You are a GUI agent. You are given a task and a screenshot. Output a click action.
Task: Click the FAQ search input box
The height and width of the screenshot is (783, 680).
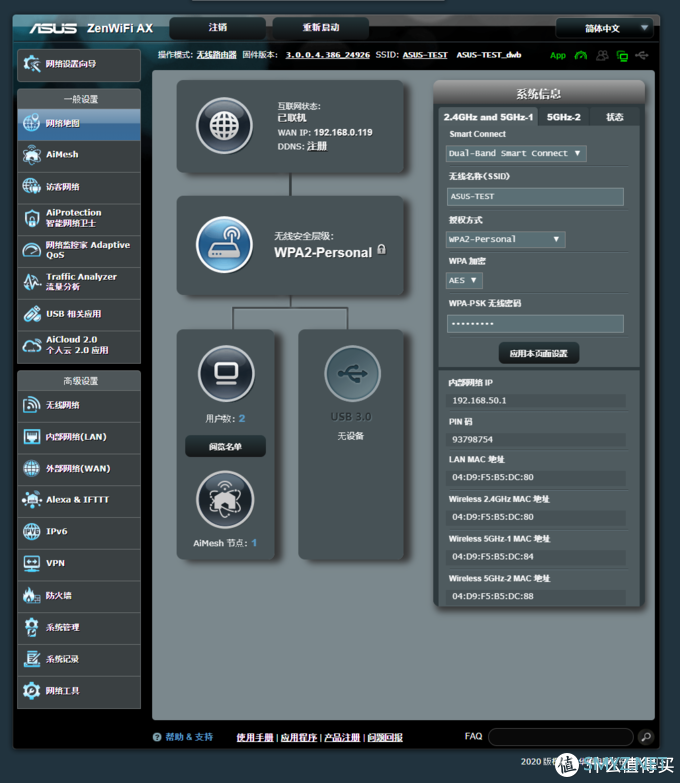[x=561, y=737]
